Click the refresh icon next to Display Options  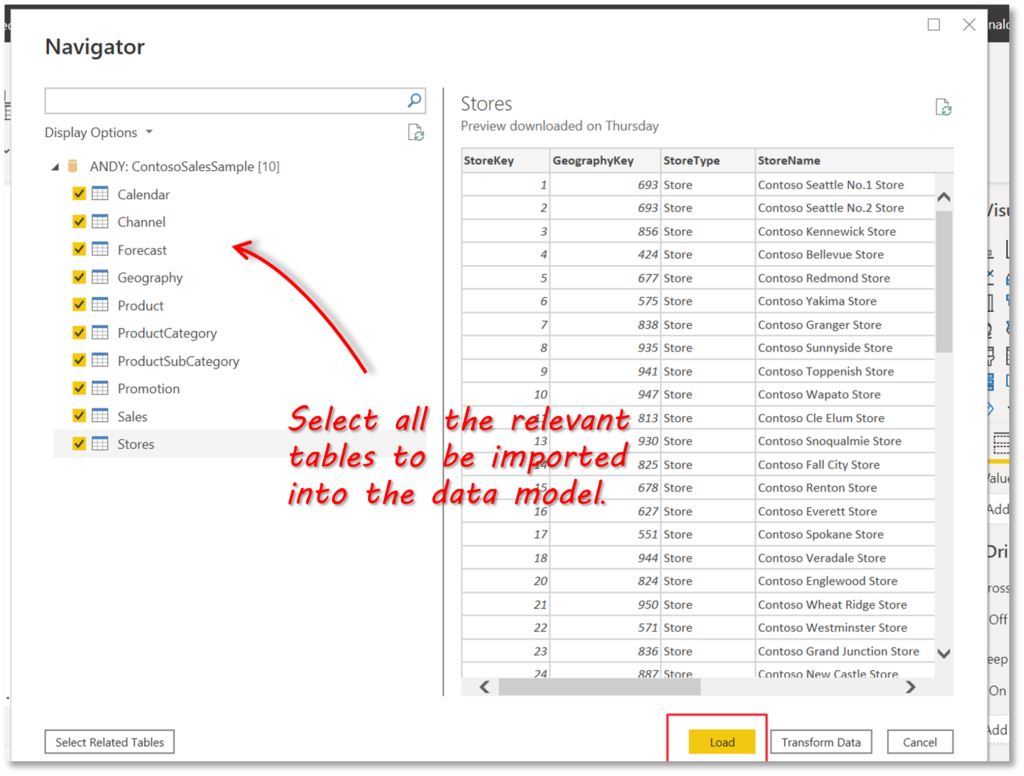pyautogui.click(x=415, y=131)
